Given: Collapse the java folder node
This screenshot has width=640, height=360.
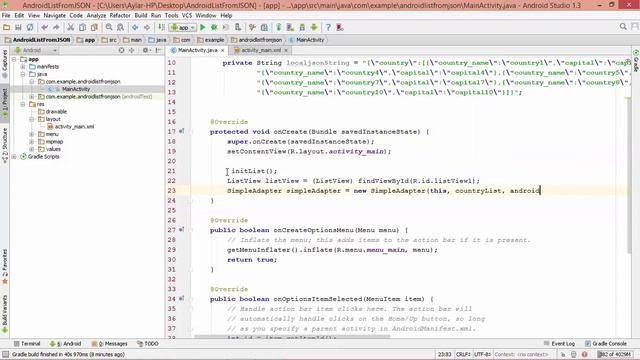Looking at the screenshot, I should 23,74.
